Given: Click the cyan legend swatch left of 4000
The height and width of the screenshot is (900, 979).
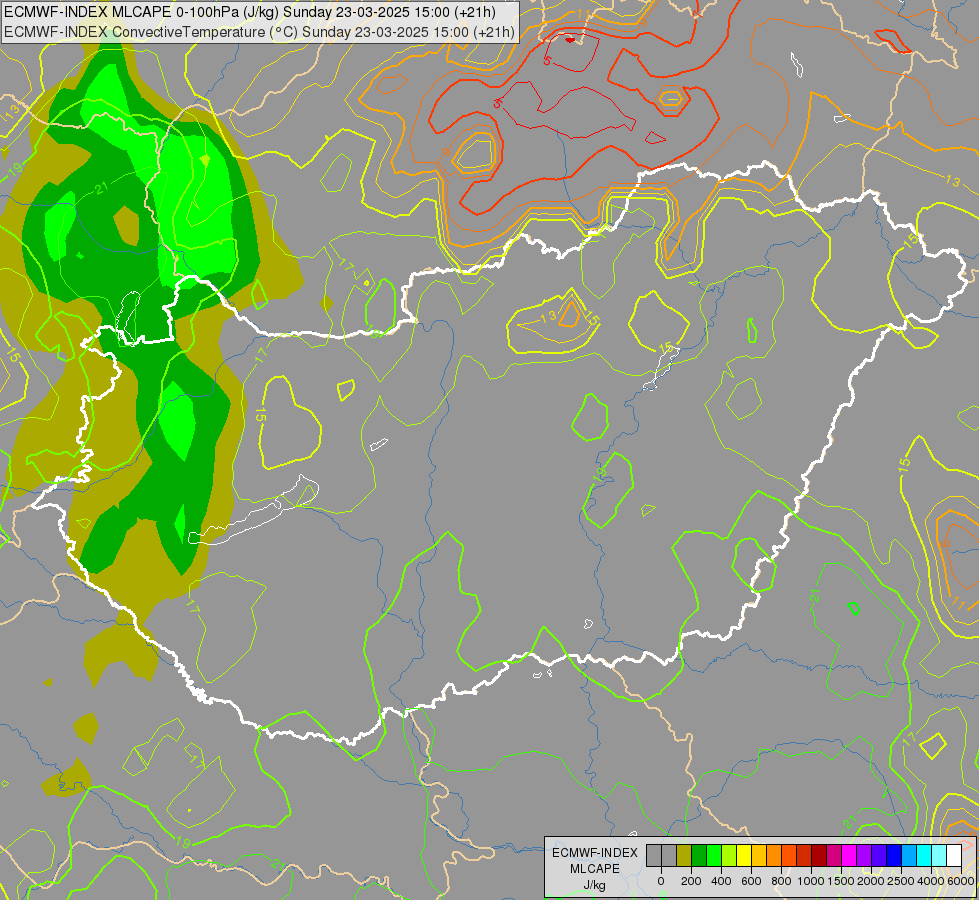Looking at the screenshot, I should [x=924, y=855].
